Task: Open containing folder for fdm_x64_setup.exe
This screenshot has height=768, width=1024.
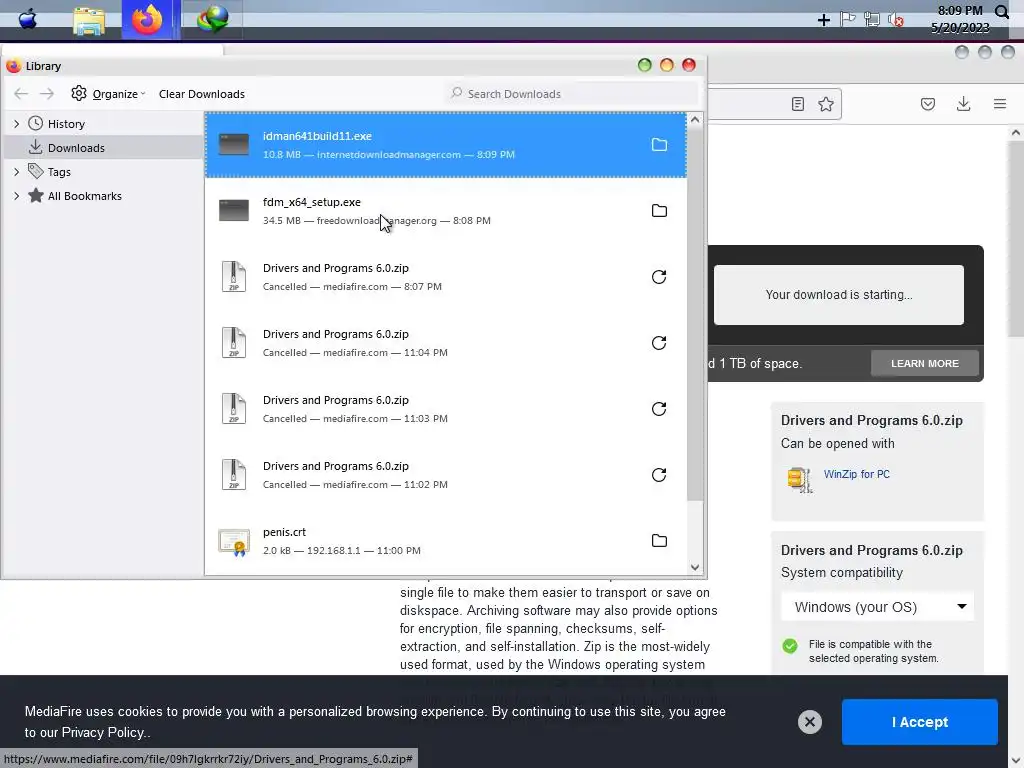Action: [x=659, y=211]
